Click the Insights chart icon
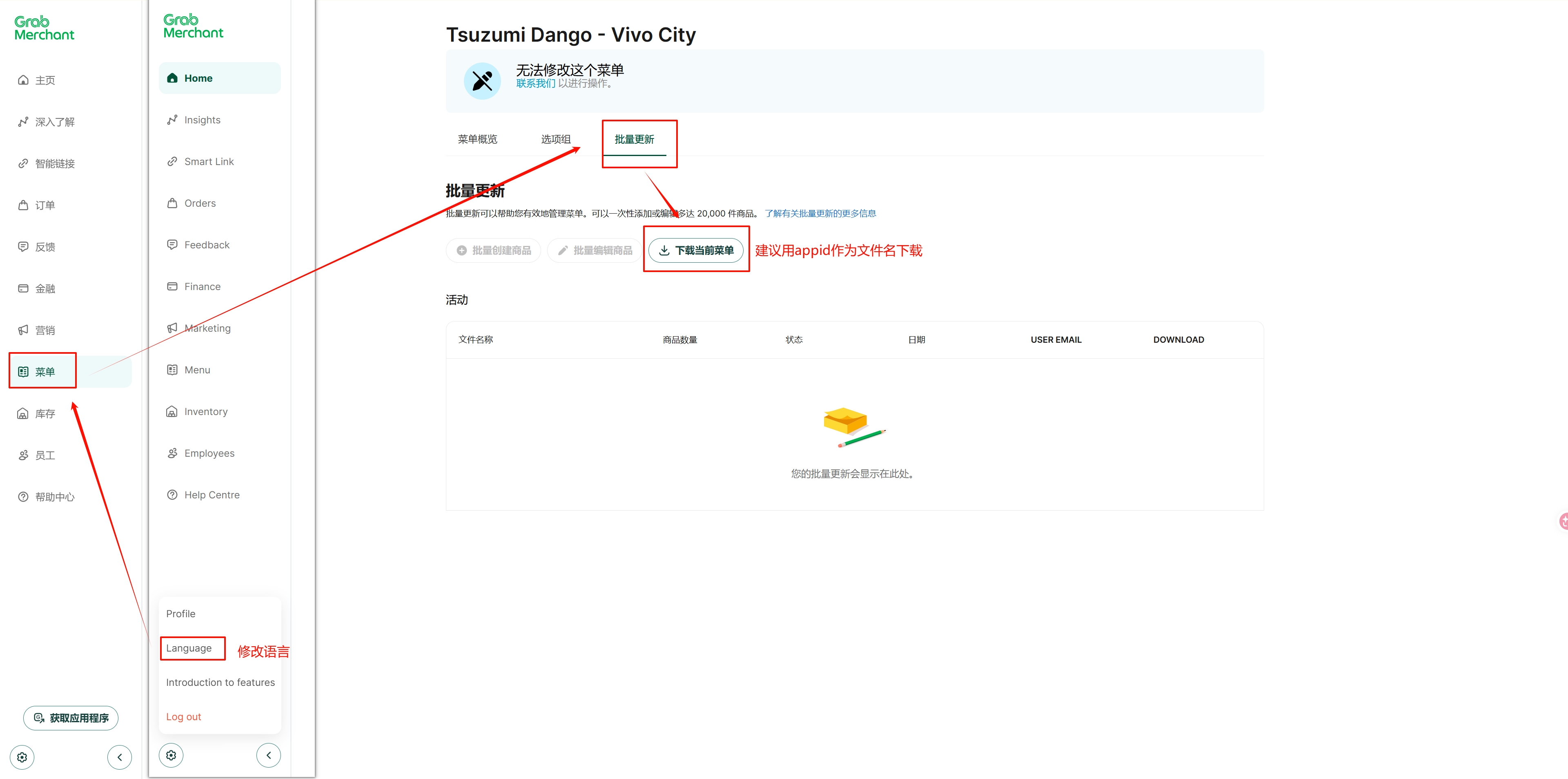The width and height of the screenshot is (1568, 779). click(172, 120)
